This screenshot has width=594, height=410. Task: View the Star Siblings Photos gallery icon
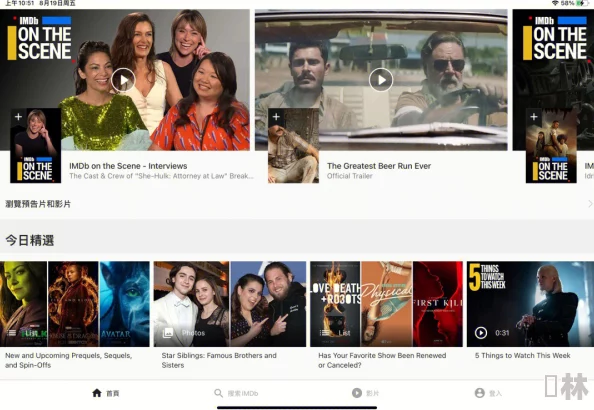167,333
